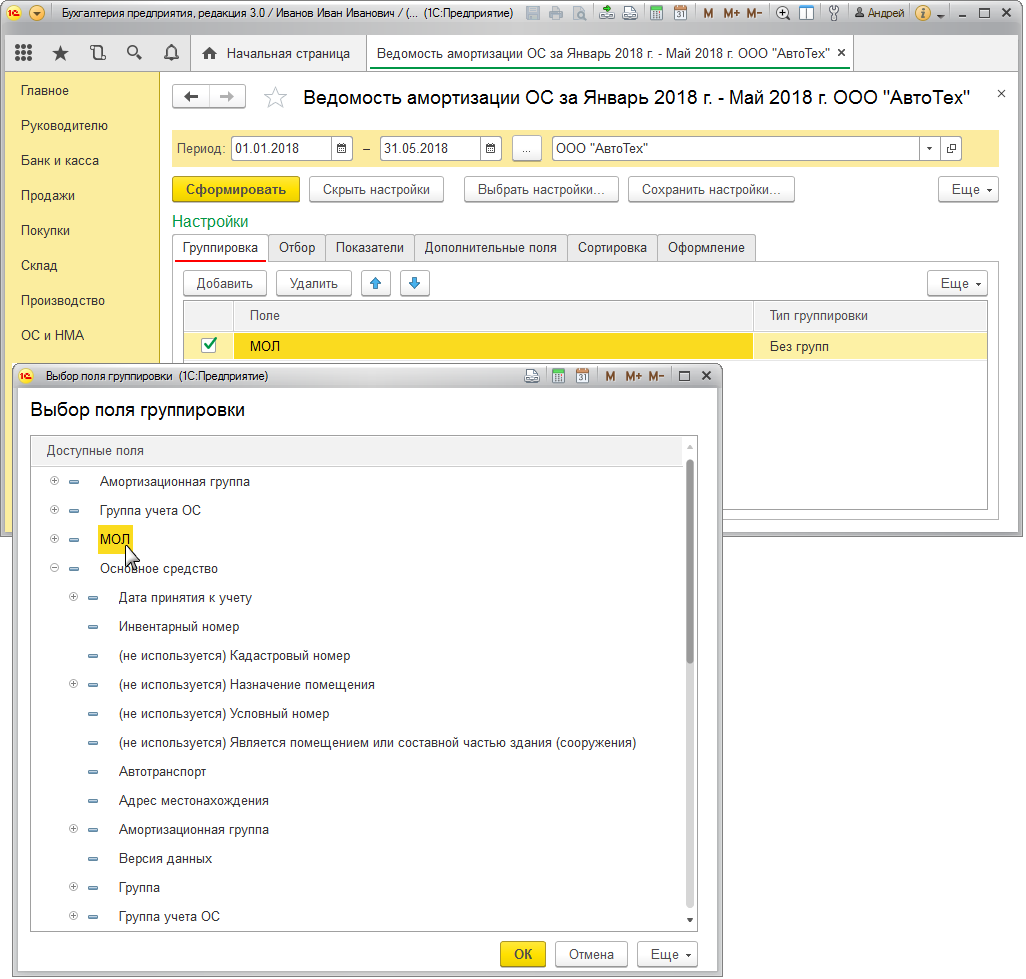Open the notifications bell icon
Image resolution: width=1026 pixels, height=979 pixels.
171,53
